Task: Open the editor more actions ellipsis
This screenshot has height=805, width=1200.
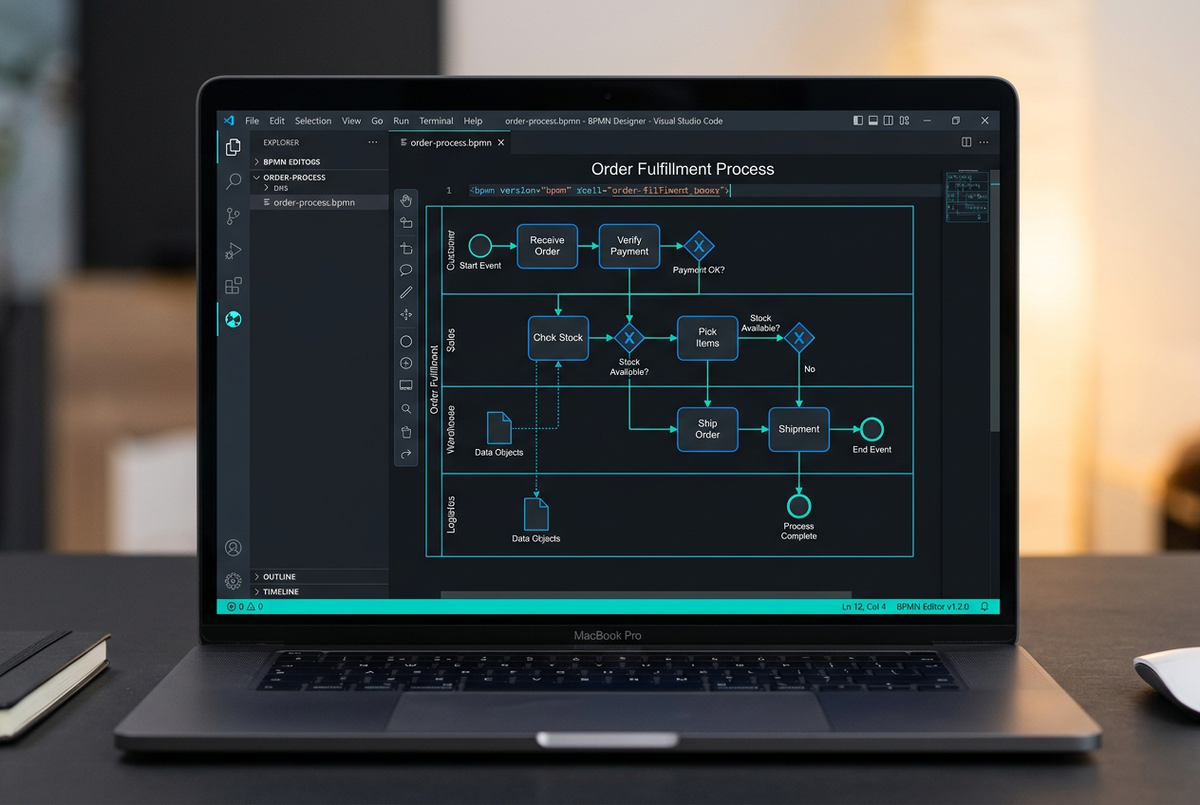Action: point(985,142)
